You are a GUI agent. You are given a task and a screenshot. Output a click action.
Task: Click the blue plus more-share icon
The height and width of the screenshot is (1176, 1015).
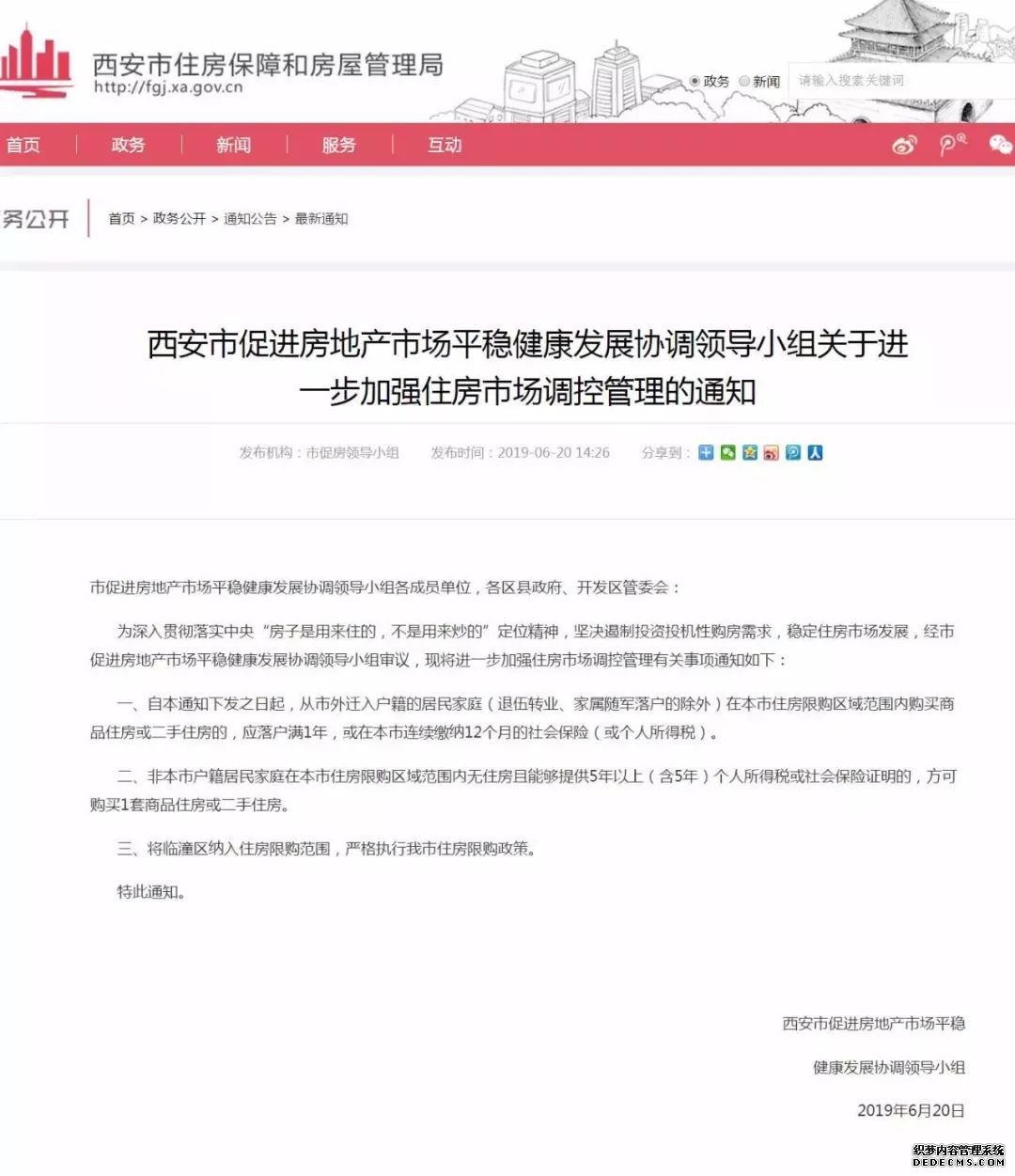[x=706, y=453]
